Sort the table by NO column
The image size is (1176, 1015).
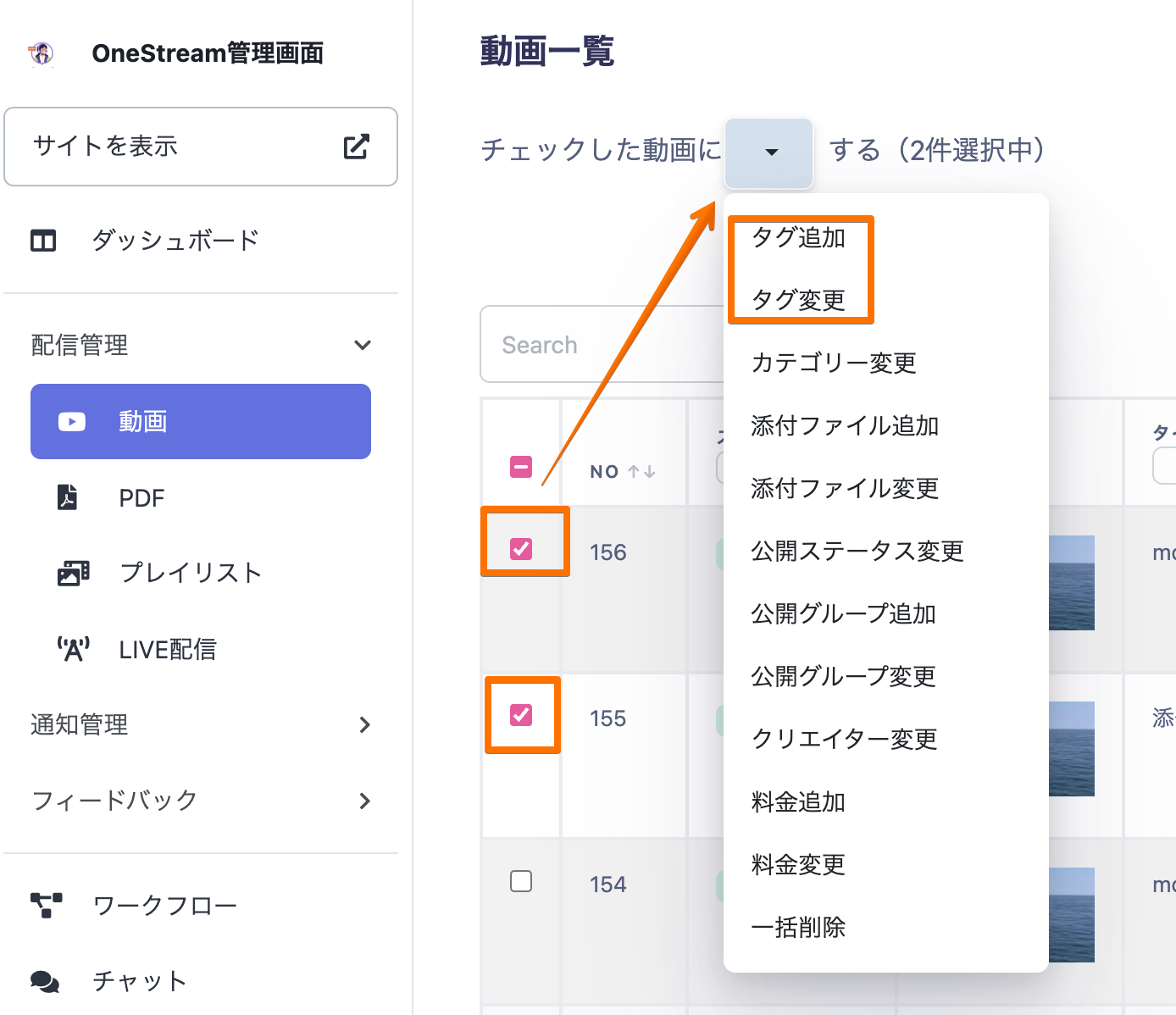[x=641, y=472]
